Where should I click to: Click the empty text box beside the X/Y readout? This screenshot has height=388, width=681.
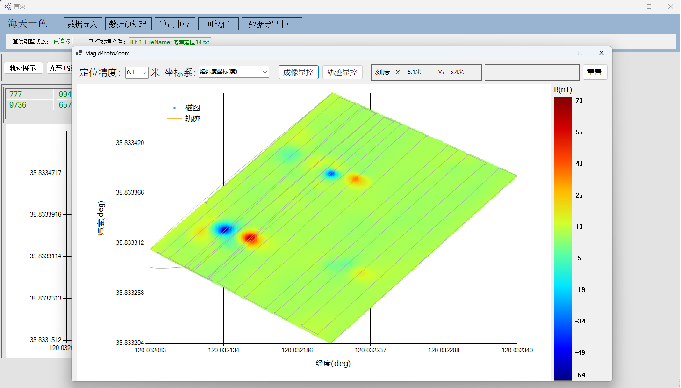(x=532, y=72)
